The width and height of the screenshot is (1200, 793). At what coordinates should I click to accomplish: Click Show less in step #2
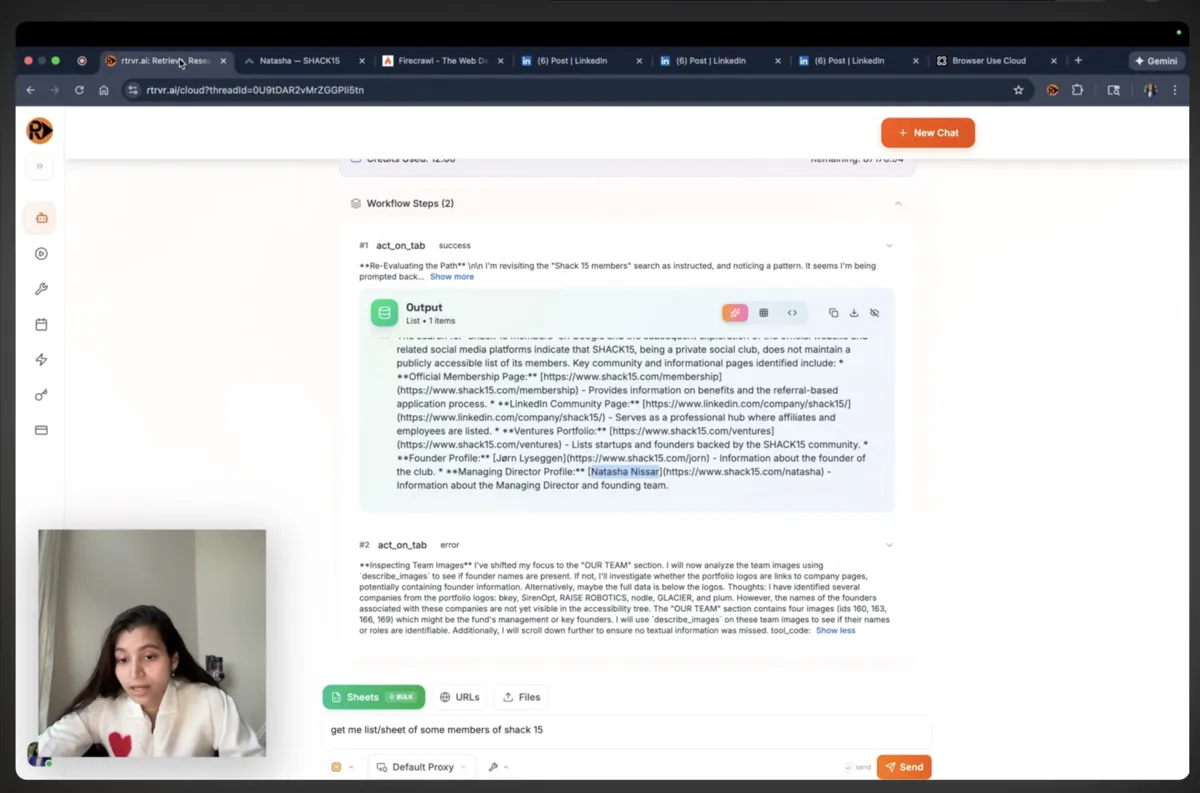pos(836,631)
